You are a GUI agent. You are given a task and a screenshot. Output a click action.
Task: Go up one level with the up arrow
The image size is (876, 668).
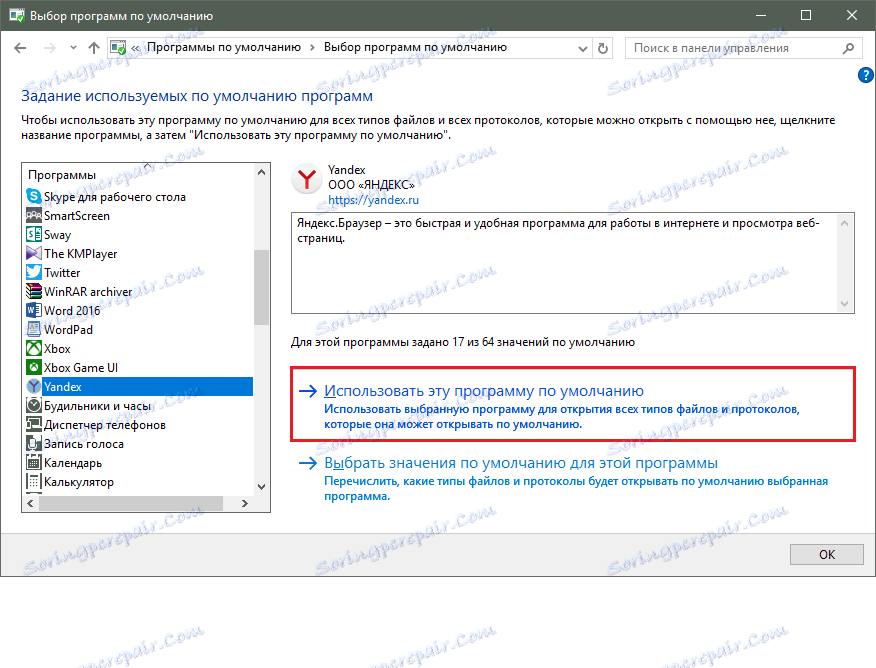94,48
